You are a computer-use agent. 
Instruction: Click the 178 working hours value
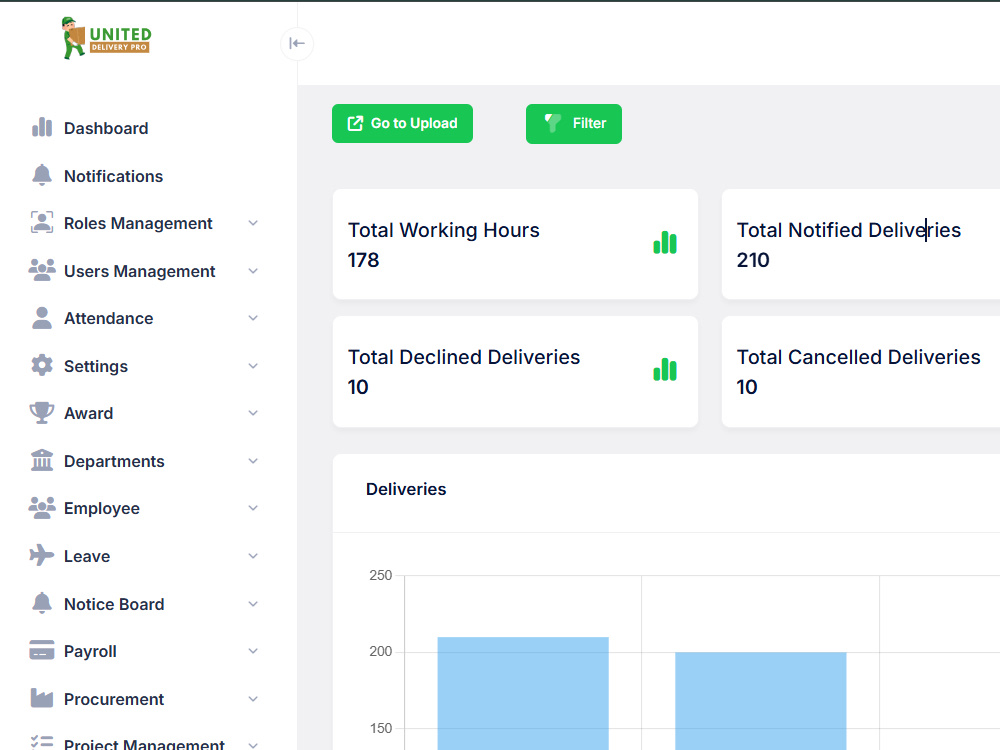364,260
